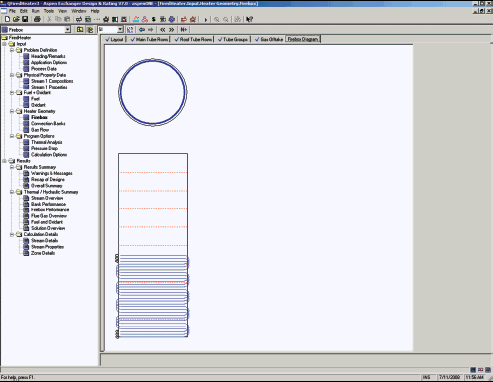Screen dimensions: 493x382
Task: Switch to the Tube Groups tab
Action: (x=233, y=39)
